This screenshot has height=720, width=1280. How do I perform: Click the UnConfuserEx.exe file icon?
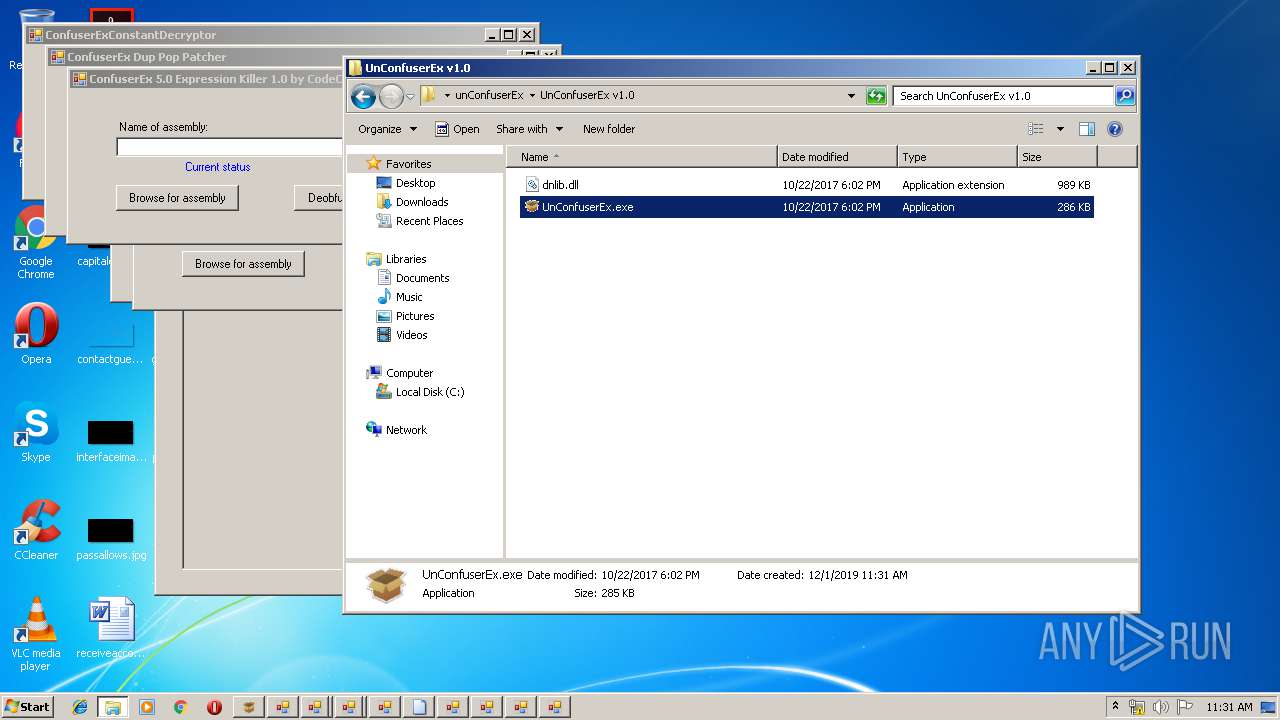(x=532, y=207)
